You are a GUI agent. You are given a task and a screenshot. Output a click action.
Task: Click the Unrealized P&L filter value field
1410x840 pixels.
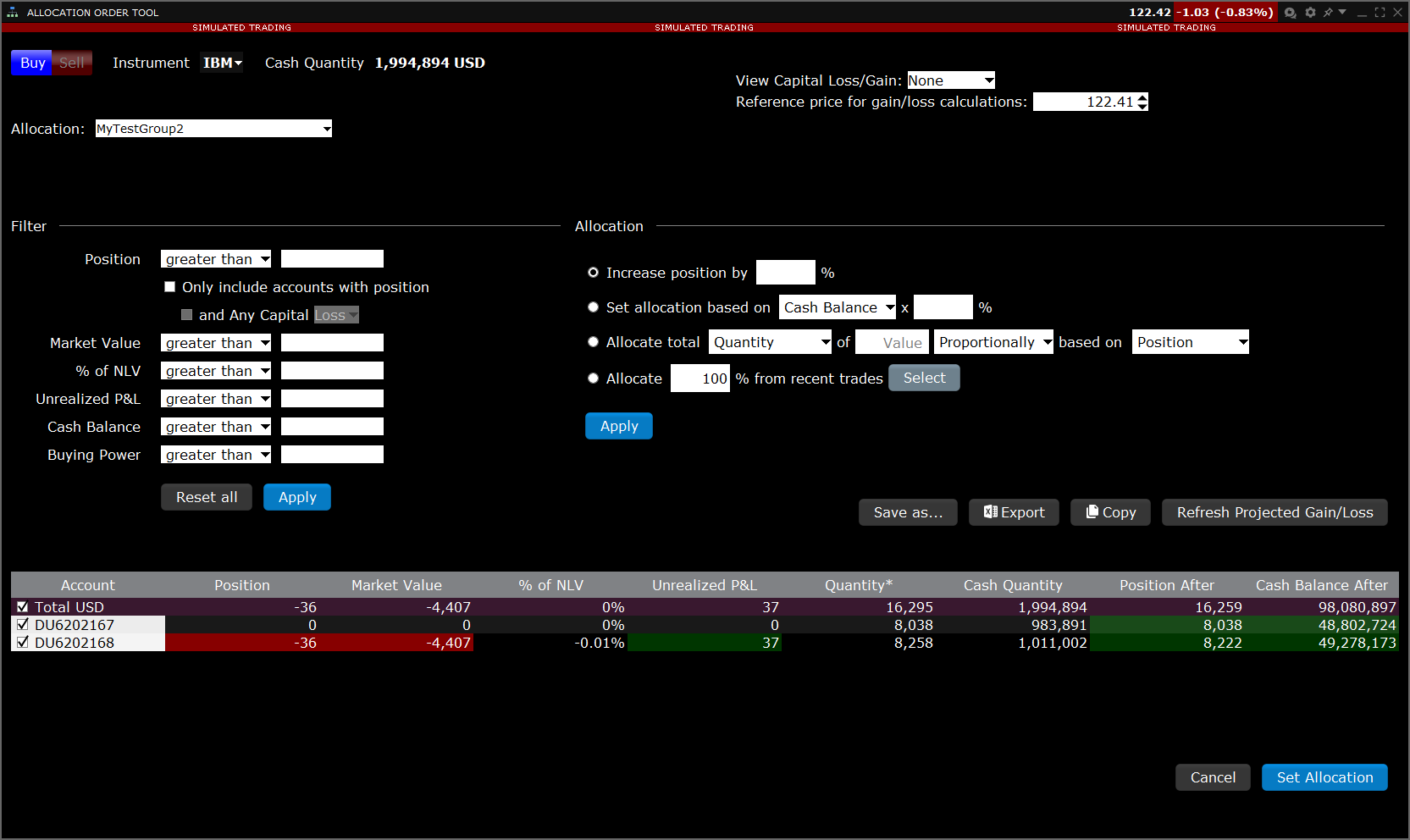pyautogui.click(x=332, y=399)
